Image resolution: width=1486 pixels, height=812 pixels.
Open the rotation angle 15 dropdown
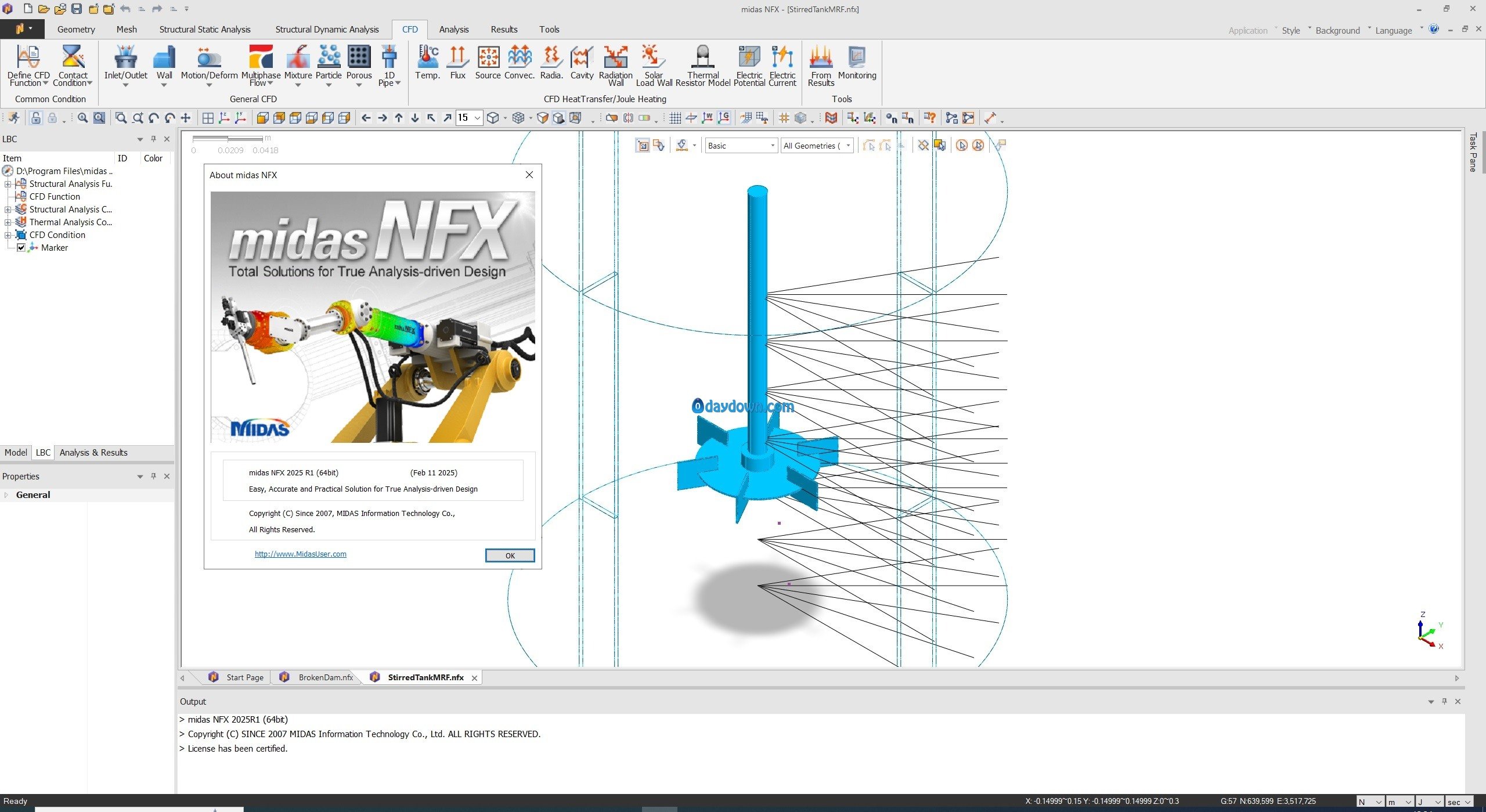pyautogui.click(x=477, y=118)
